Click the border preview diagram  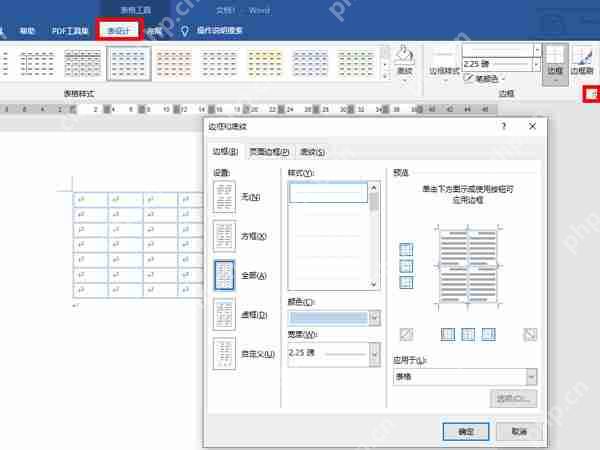[x=468, y=267]
